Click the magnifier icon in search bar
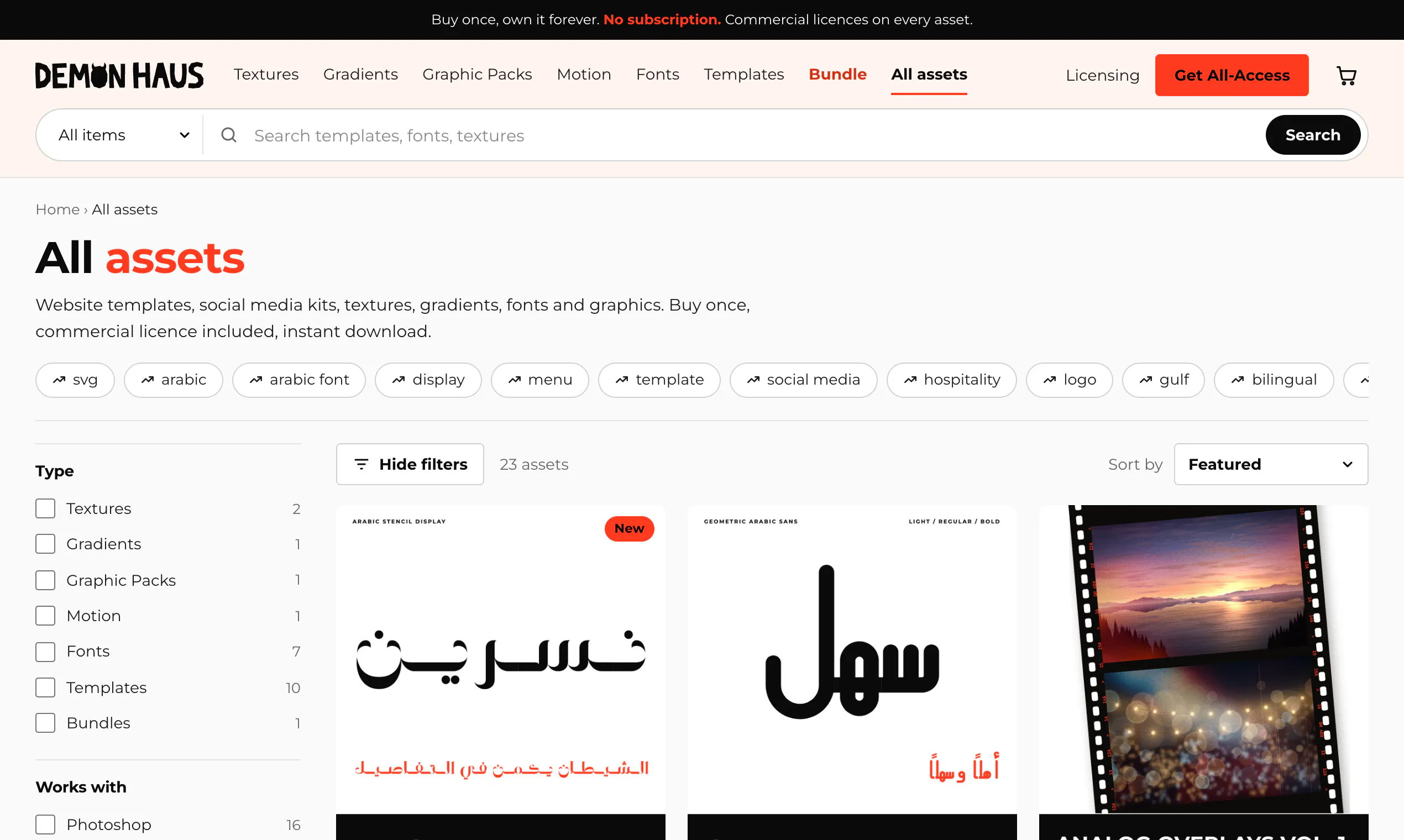Image resolution: width=1404 pixels, height=840 pixels. (x=229, y=135)
